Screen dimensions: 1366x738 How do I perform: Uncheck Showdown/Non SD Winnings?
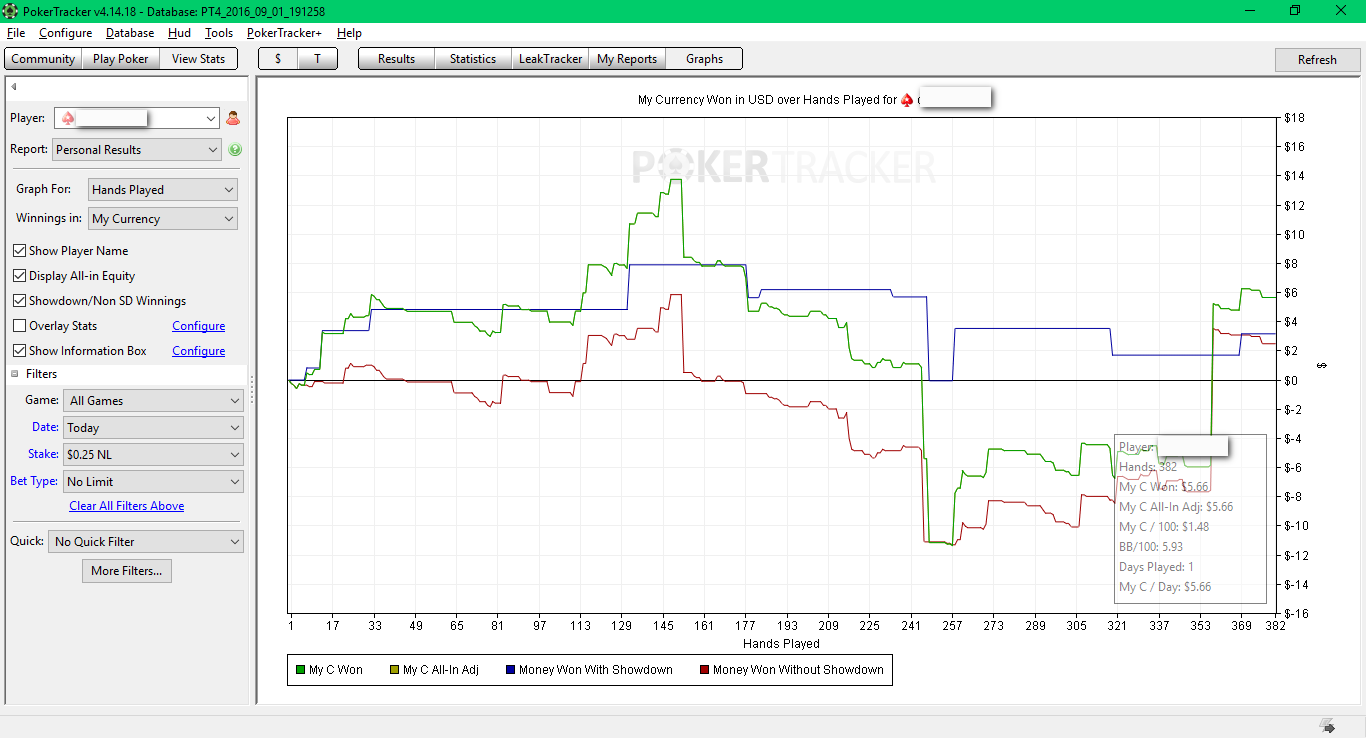pos(20,301)
